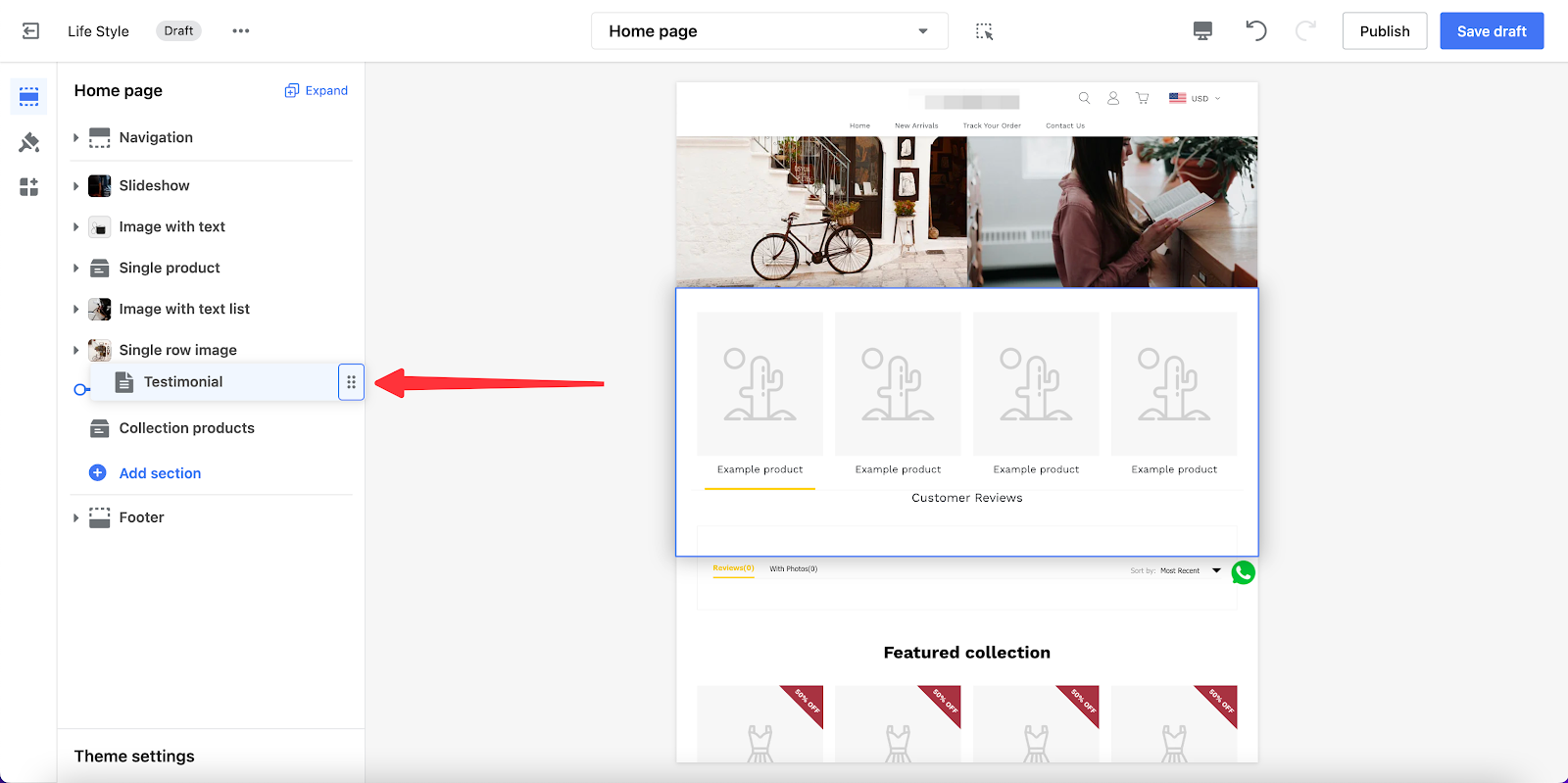Select the Image with text label
1568x783 pixels.
click(171, 227)
